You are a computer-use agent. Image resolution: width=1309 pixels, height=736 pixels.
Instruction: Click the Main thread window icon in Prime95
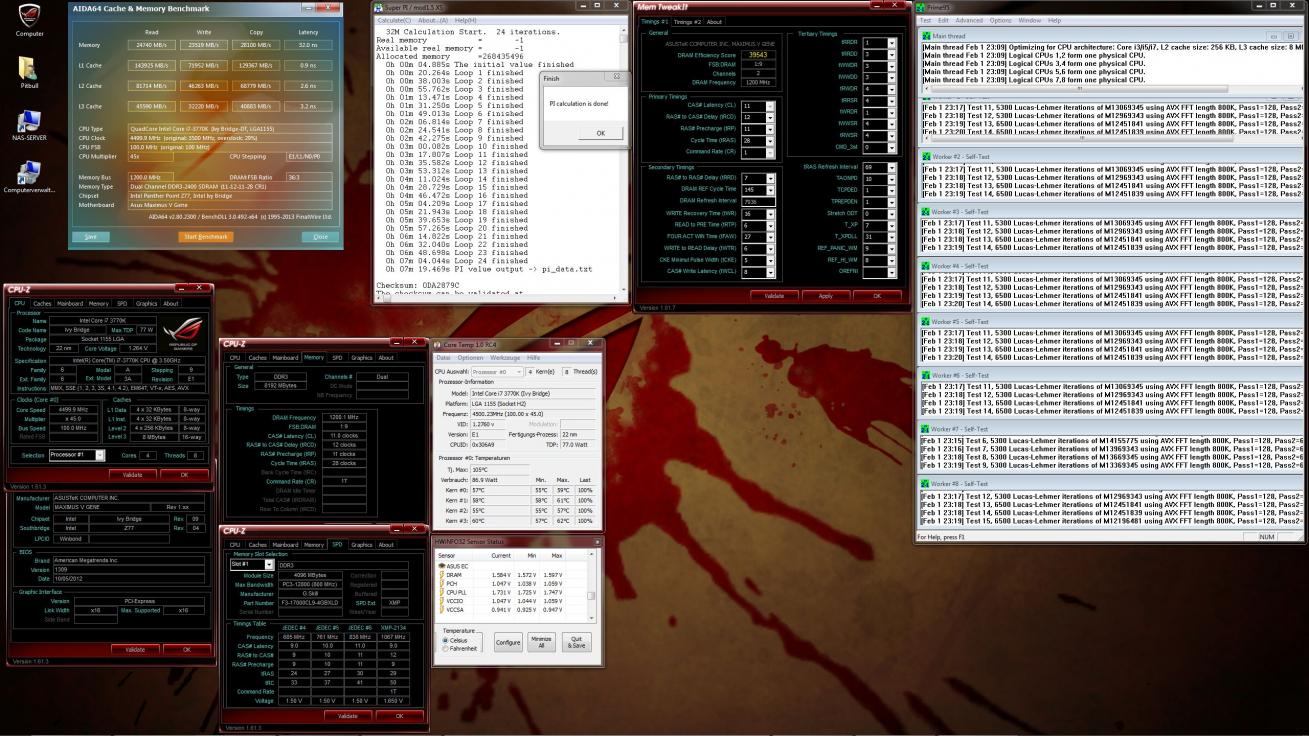(x=925, y=35)
